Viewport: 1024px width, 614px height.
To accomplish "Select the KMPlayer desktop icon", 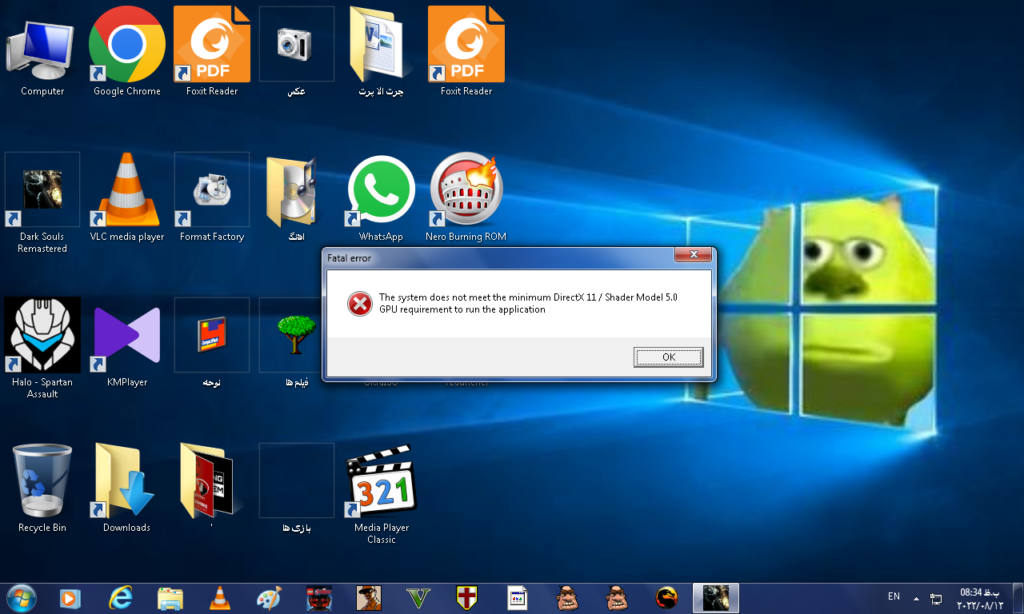I will point(127,335).
